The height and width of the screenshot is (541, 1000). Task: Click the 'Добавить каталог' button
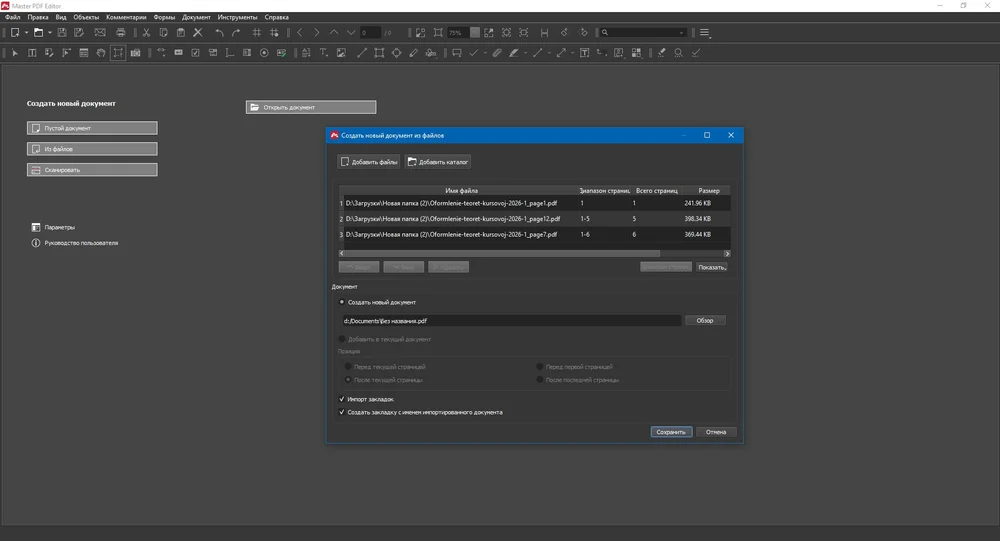pos(438,162)
